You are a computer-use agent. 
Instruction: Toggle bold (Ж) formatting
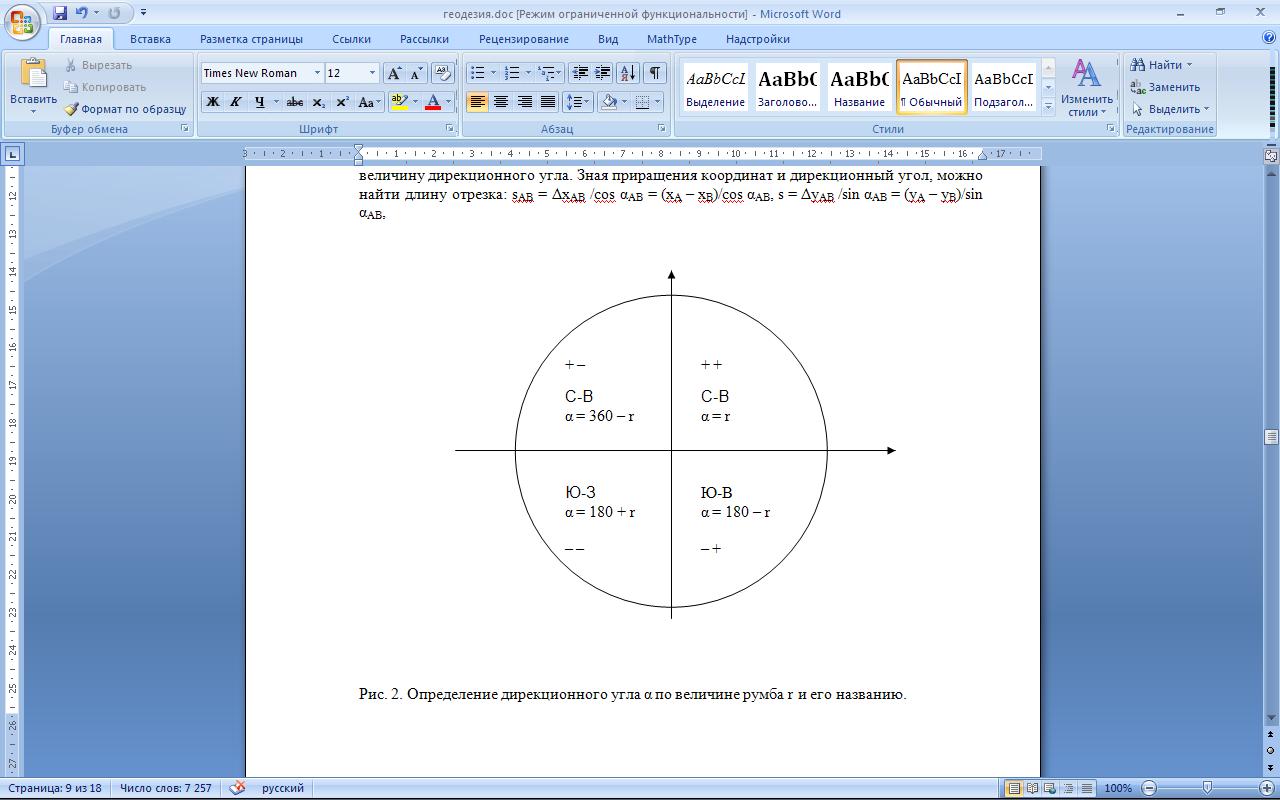[212, 102]
